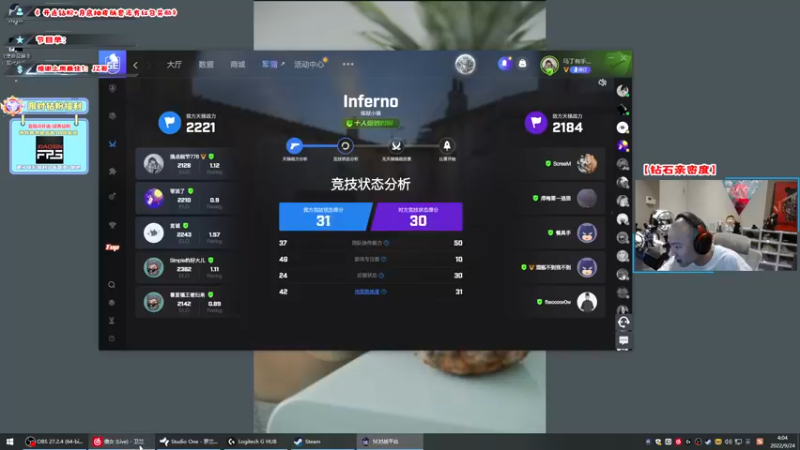Open the three-dot more menu in navbar
800x450 pixels.
(348, 64)
